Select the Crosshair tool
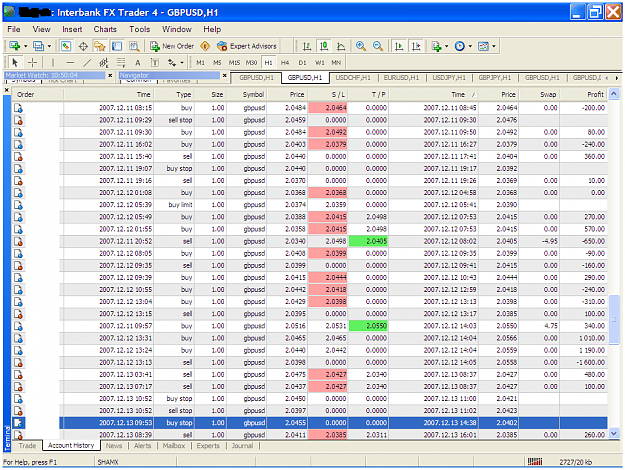625x470 pixels. pos(33,63)
